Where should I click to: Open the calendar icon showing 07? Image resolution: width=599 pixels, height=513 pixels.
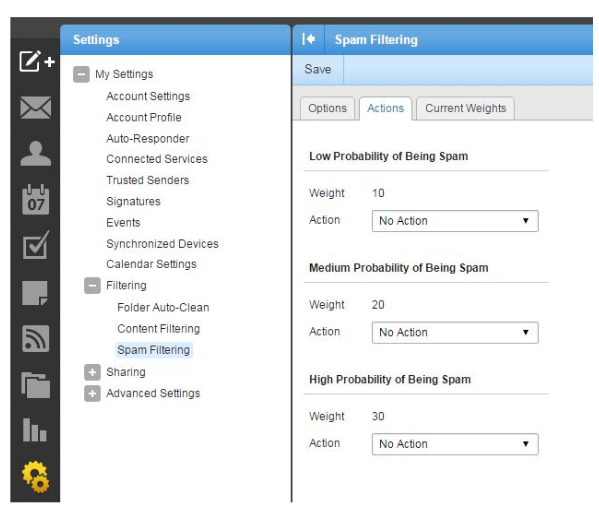(36, 199)
